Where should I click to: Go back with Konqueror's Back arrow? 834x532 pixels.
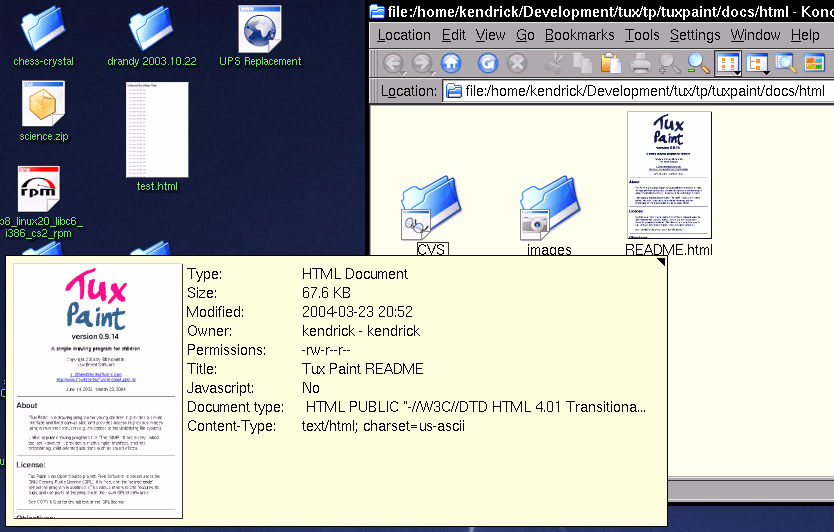tap(394, 63)
